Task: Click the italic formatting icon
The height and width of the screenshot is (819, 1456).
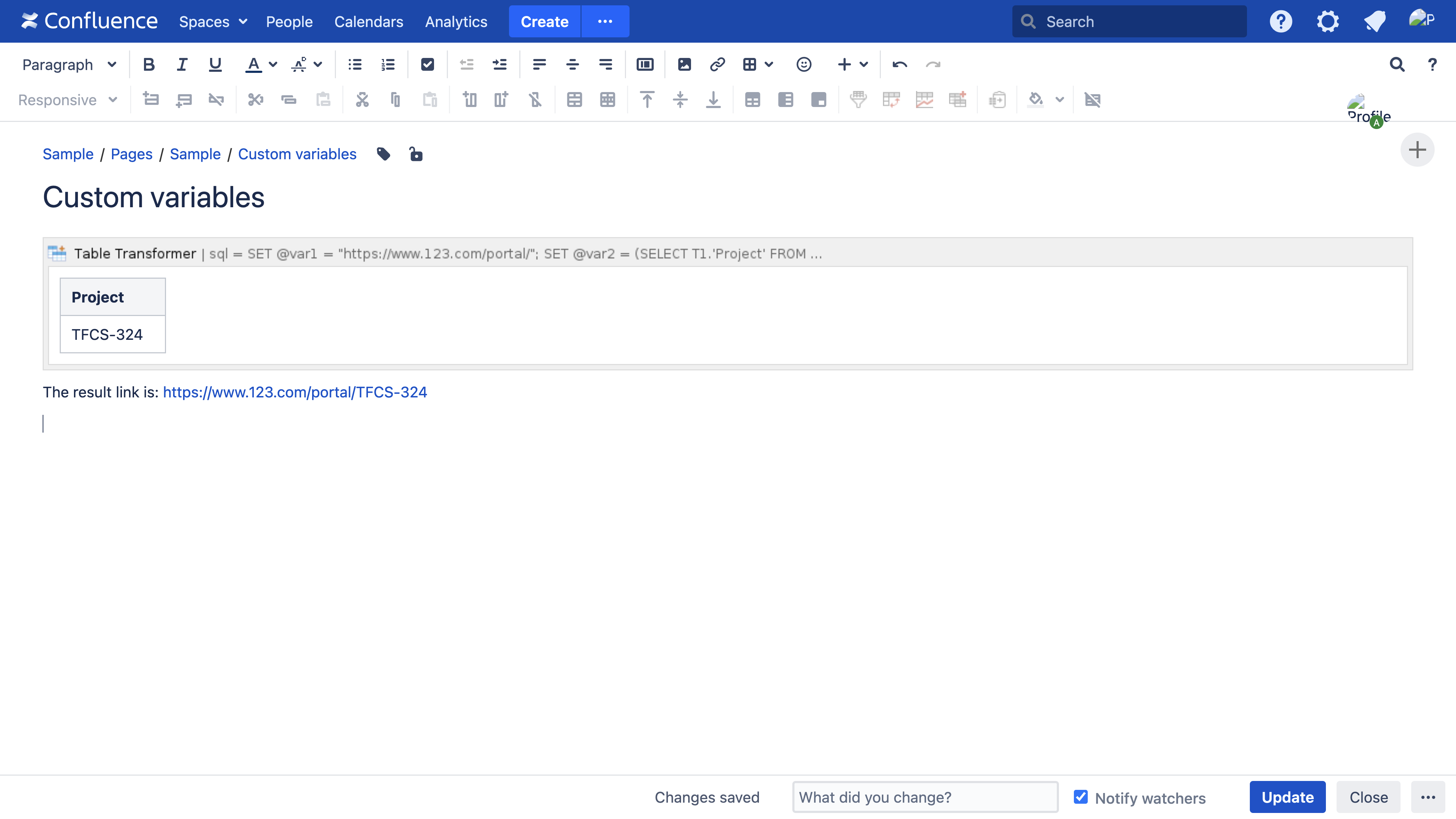Action: (x=181, y=64)
